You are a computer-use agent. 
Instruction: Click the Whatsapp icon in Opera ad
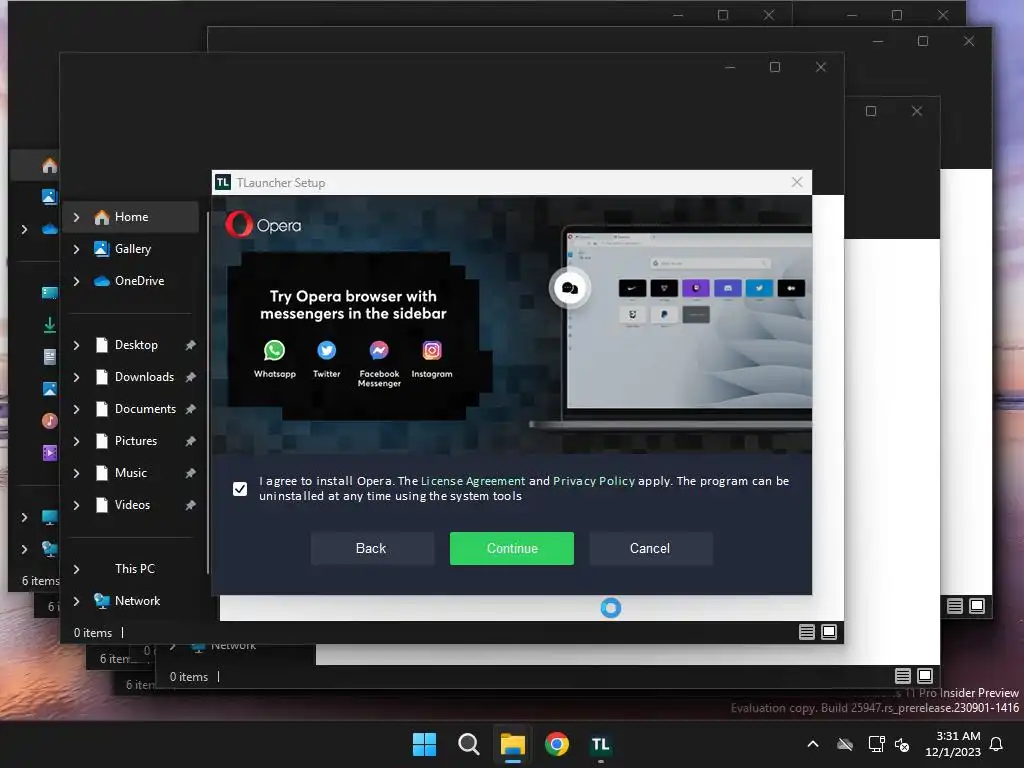pyautogui.click(x=274, y=351)
